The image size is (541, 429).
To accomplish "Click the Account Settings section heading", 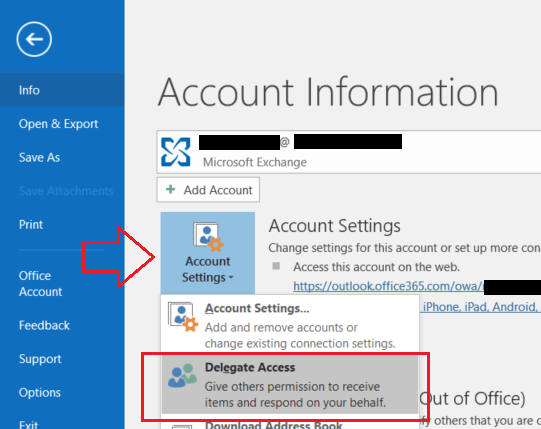I will [335, 226].
